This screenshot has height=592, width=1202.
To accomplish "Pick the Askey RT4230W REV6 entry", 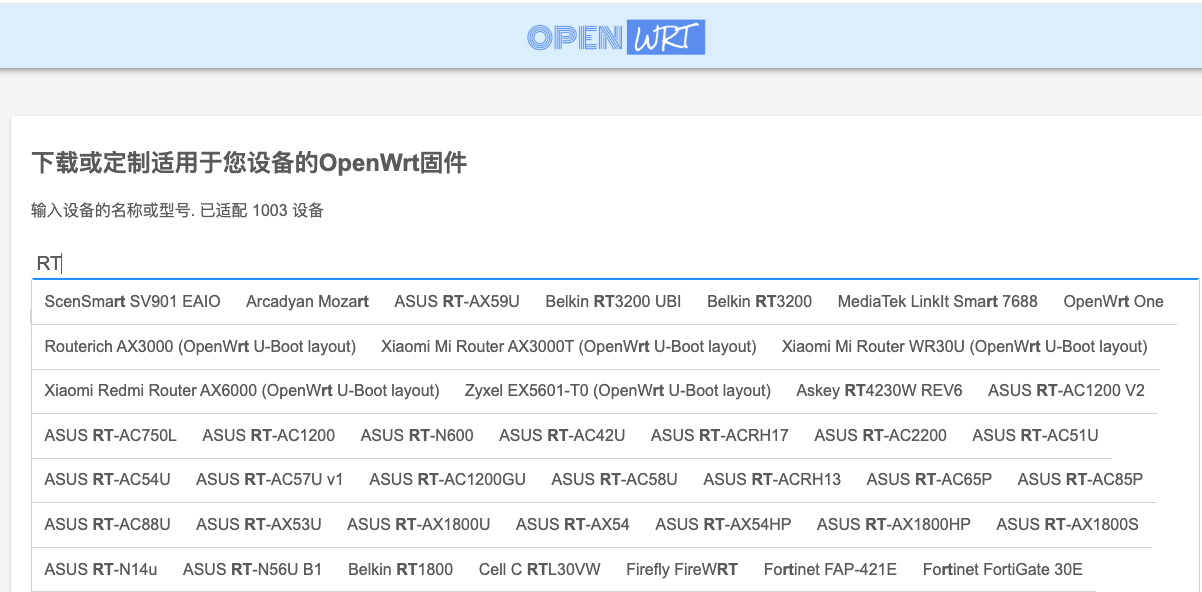I will tap(878, 390).
